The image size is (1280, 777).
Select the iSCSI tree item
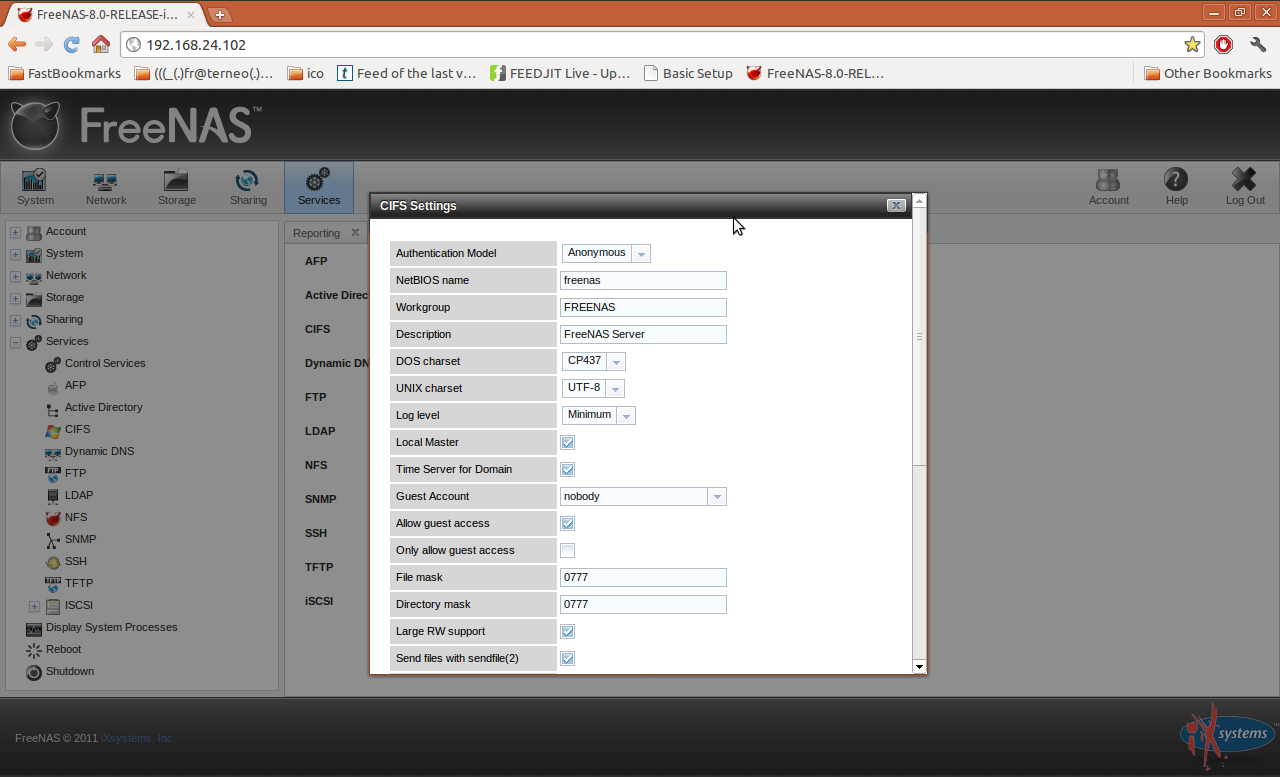(78, 605)
